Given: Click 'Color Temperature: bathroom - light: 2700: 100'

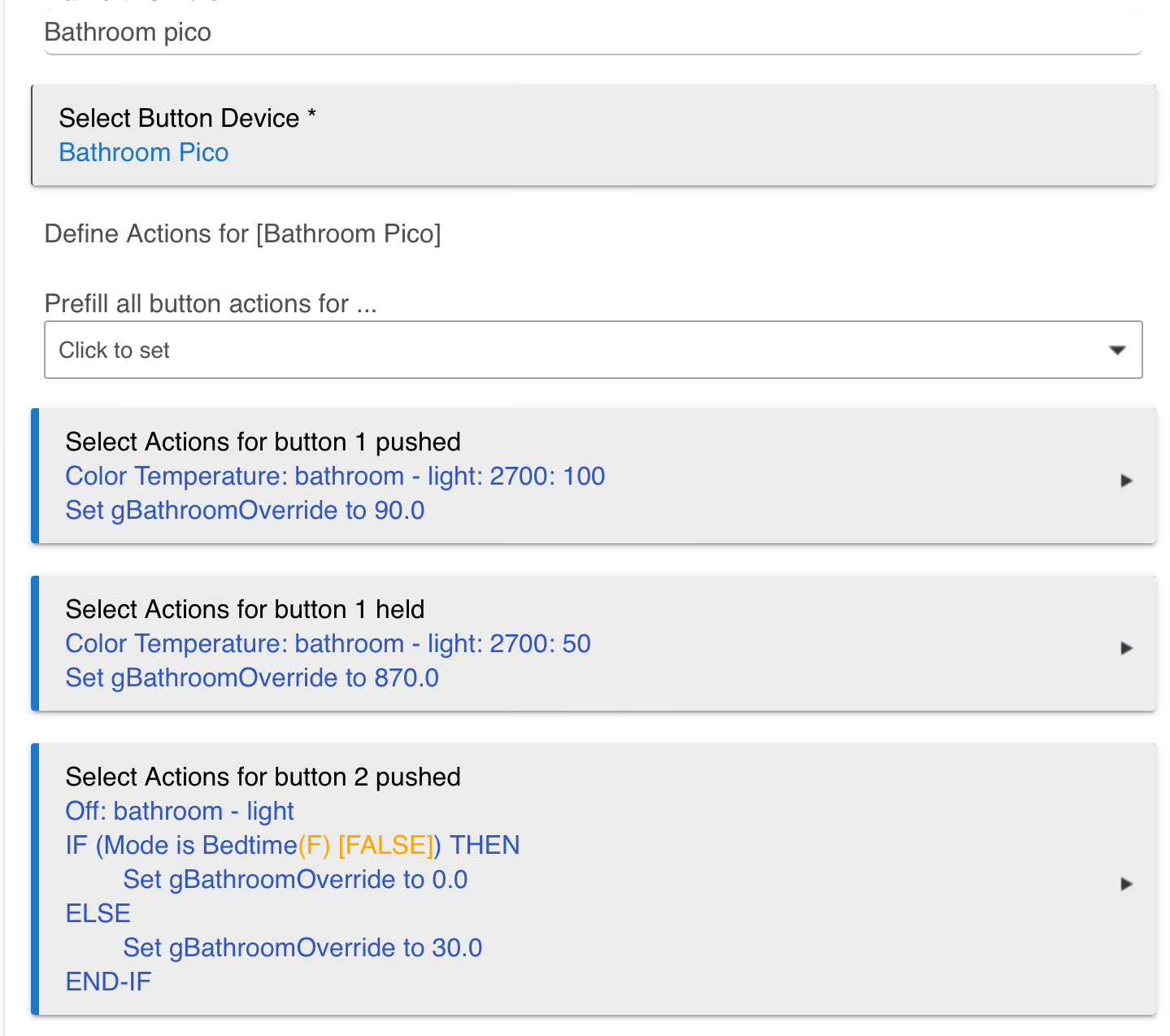Looking at the screenshot, I should 335,476.
